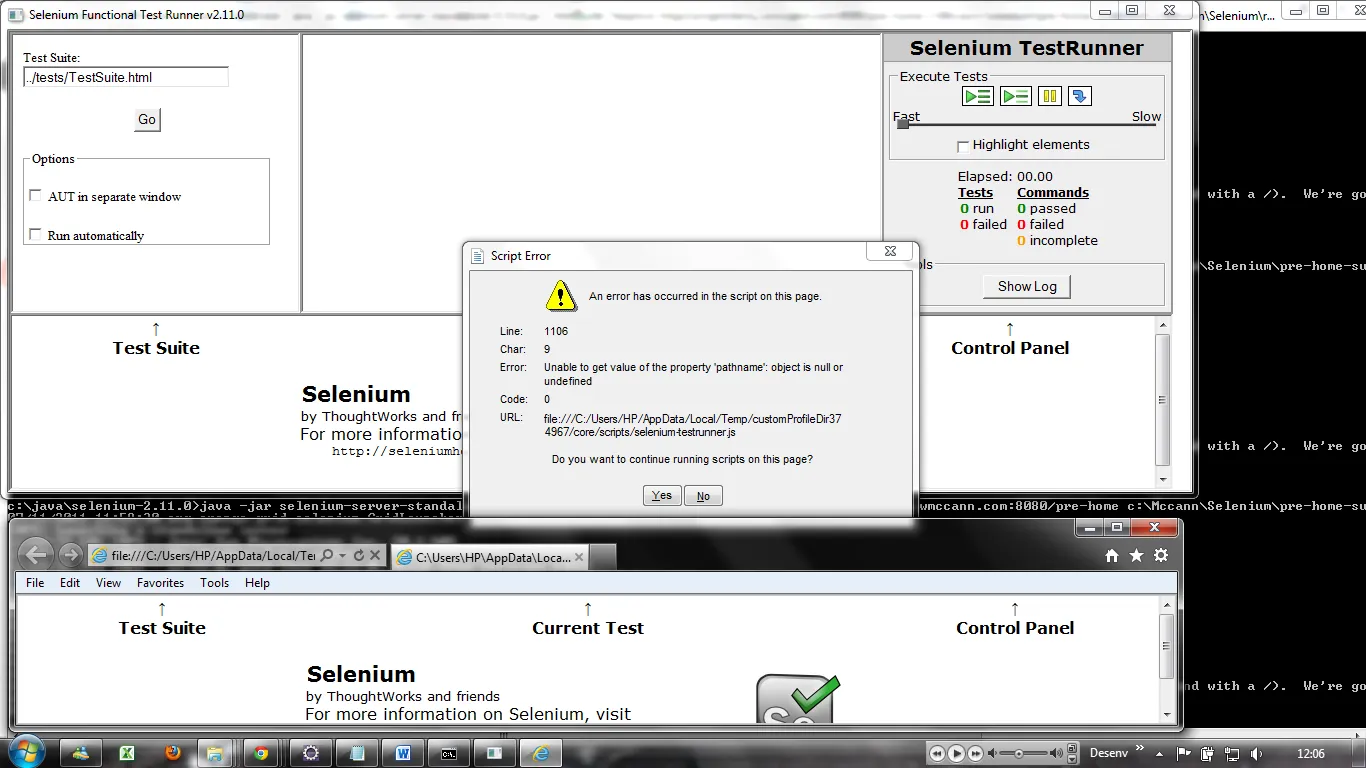This screenshot has height=768, width=1366.
Task: Open the Help menu in Internet Explorer
Action: [257, 583]
